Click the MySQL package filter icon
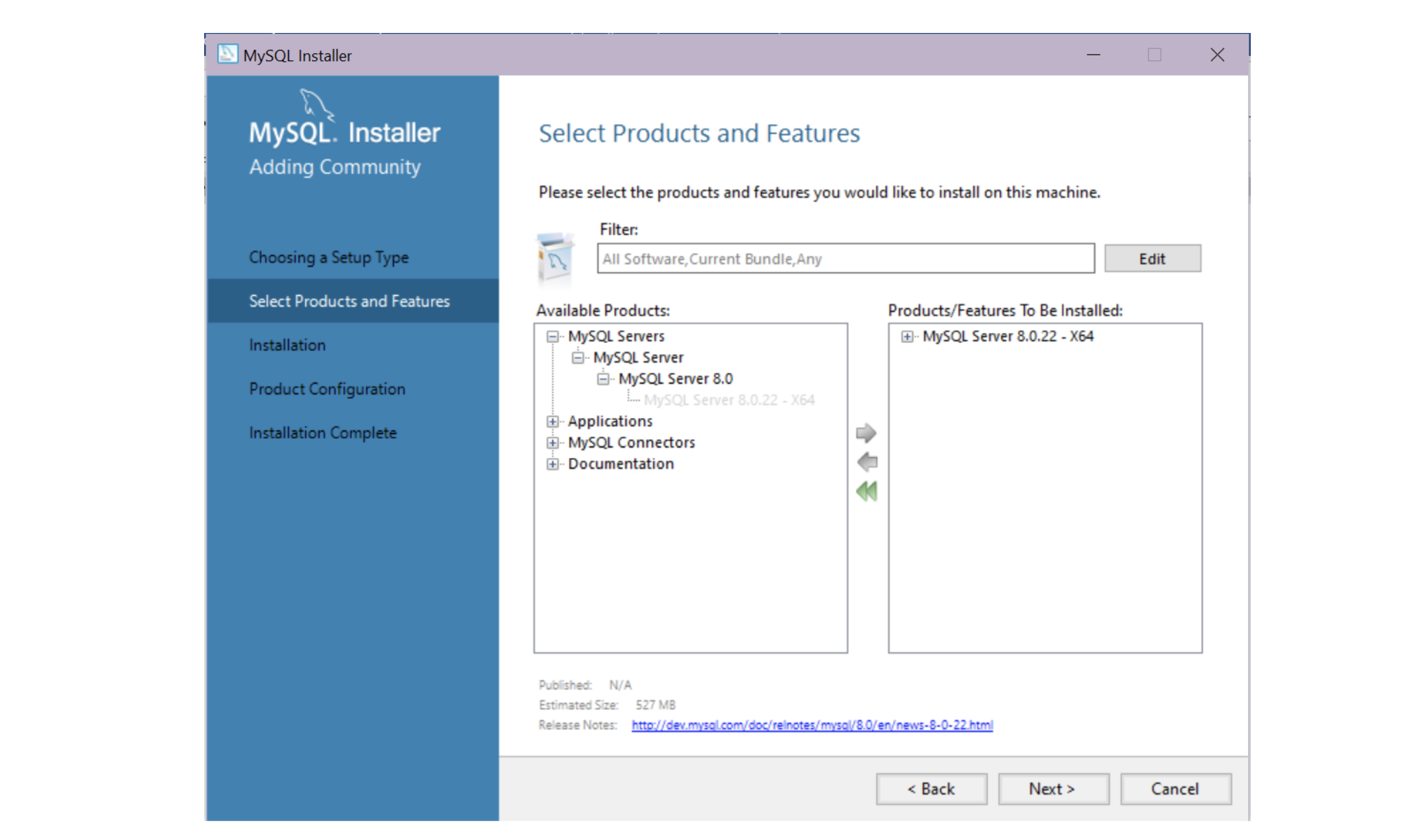 (x=556, y=259)
